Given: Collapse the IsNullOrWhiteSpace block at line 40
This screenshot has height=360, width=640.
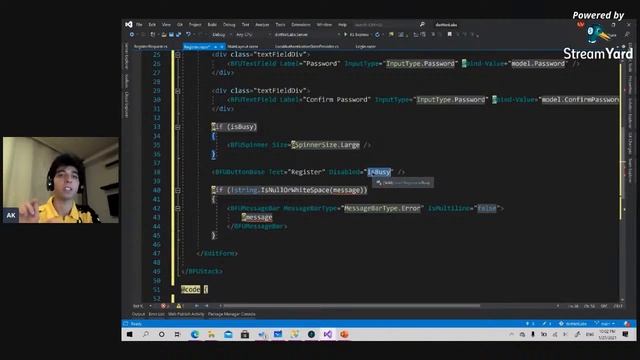Looking at the screenshot, I should pyautogui.click(x=178, y=190).
